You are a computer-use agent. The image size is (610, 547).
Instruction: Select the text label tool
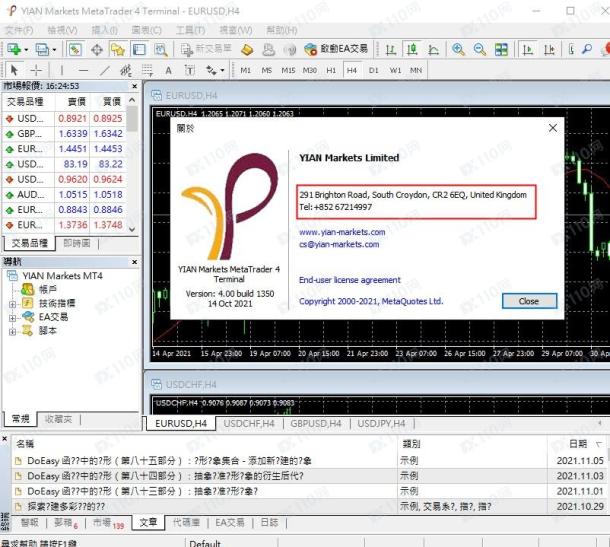coord(190,70)
